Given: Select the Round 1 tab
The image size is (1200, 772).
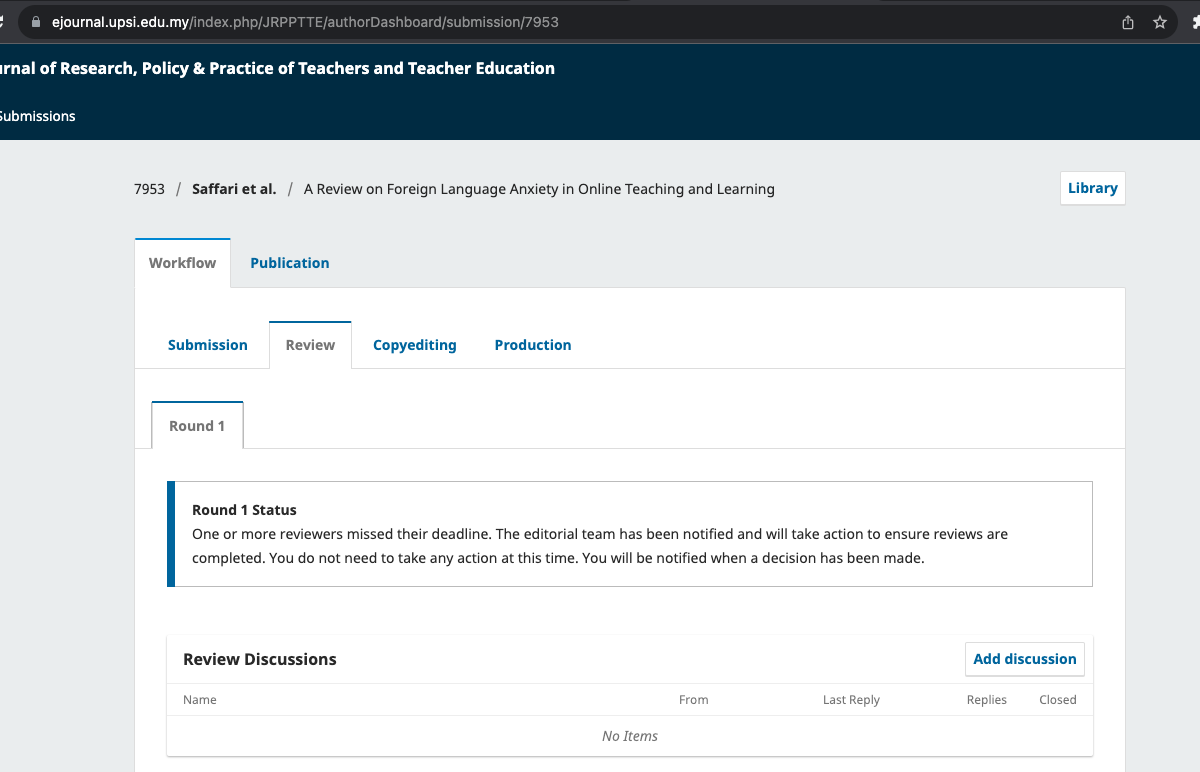Looking at the screenshot, I should point(197,426).
